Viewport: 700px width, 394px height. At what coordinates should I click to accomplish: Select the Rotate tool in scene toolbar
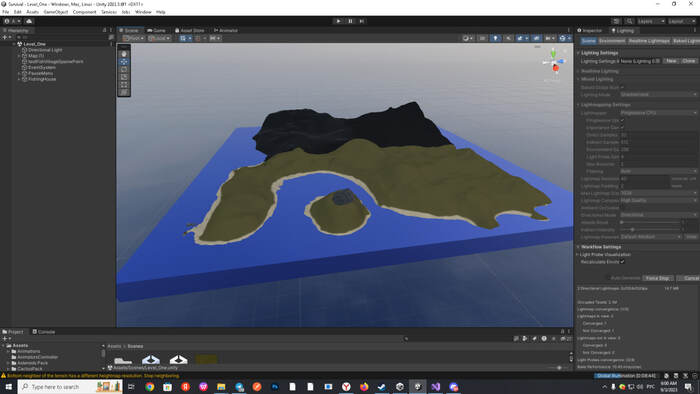[x=124, y=69]
